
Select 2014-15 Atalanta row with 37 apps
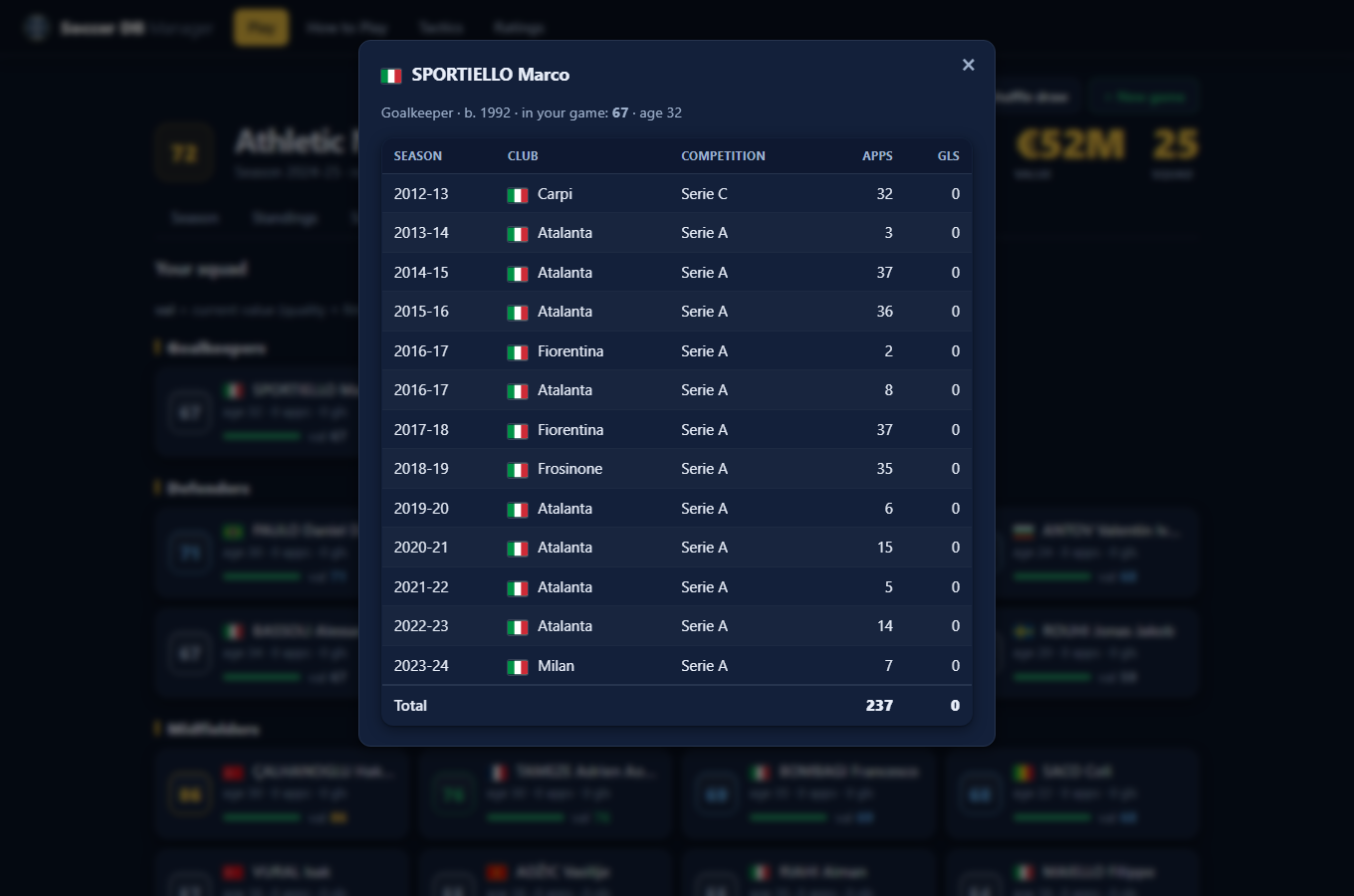pos(677,273)
